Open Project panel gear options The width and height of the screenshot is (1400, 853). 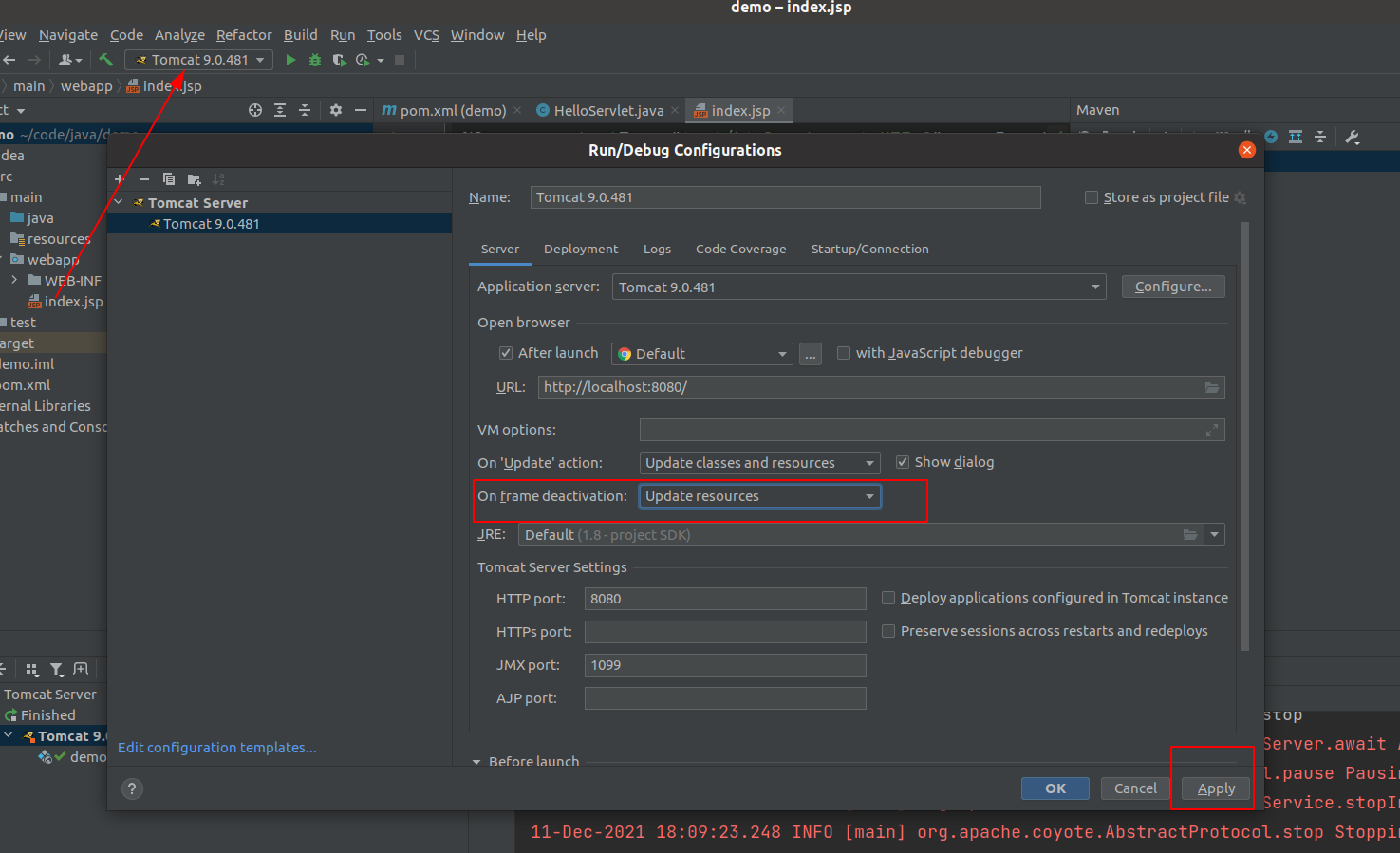point(336,110)
